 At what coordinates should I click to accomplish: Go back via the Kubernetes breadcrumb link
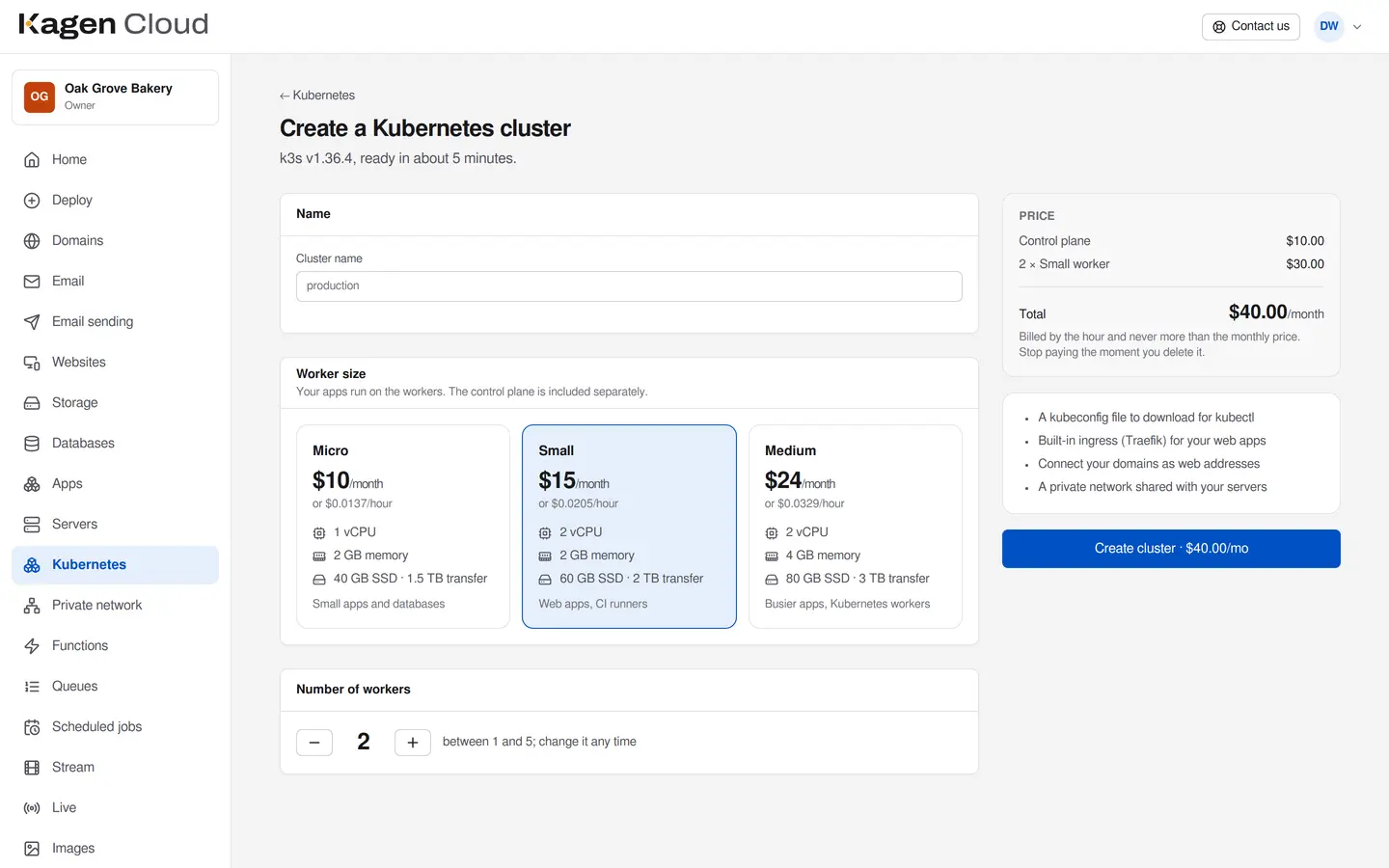pyautogui.click(x=317, y=95)
